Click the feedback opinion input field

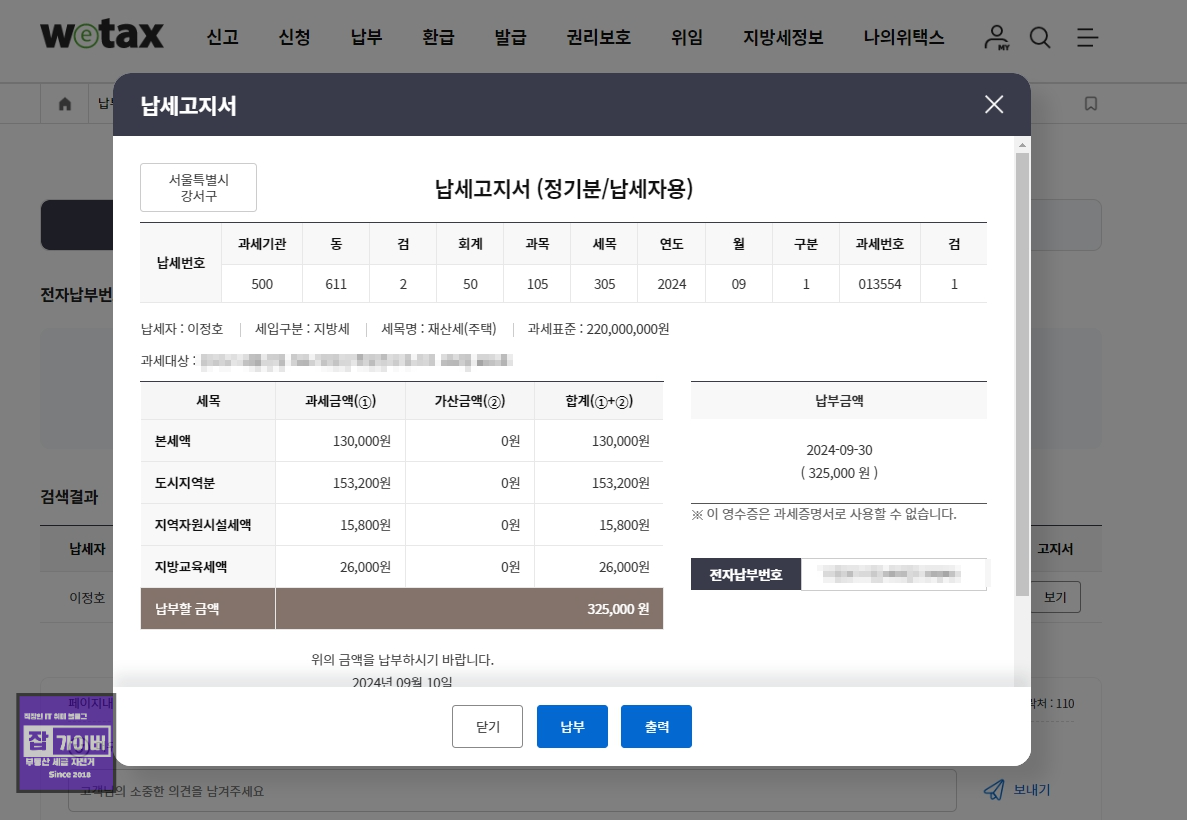point(512,790)
